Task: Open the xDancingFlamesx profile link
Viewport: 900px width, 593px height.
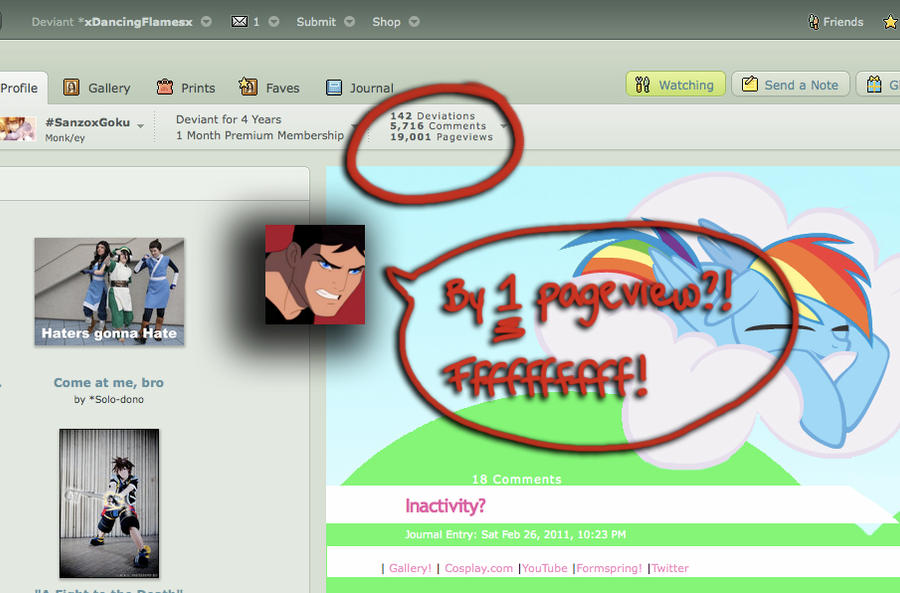Action: point(138,22)
